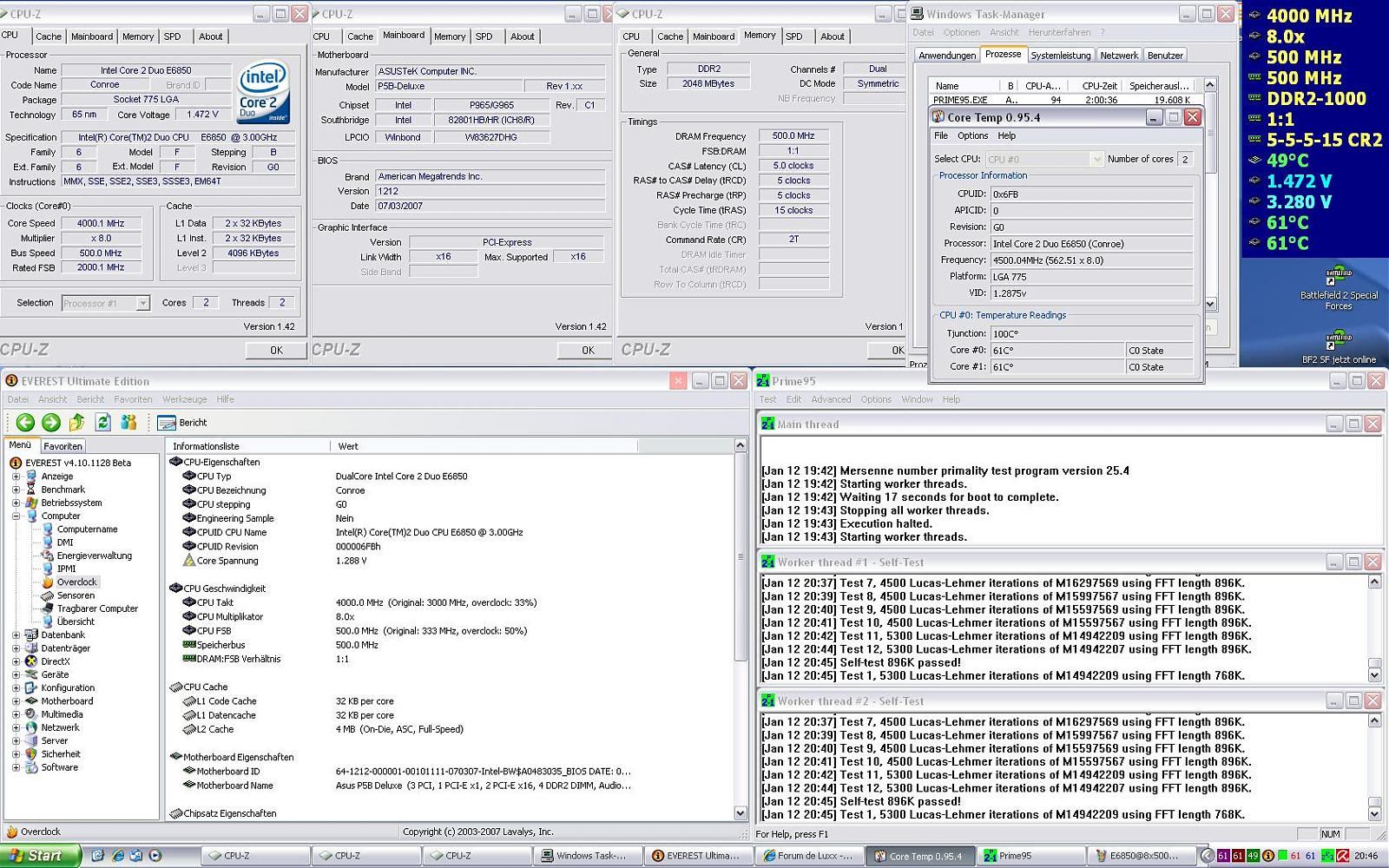Click the Netzwerk globe icon
The width and height of the screenshot is (1389, 868).
tap(31, 727)
